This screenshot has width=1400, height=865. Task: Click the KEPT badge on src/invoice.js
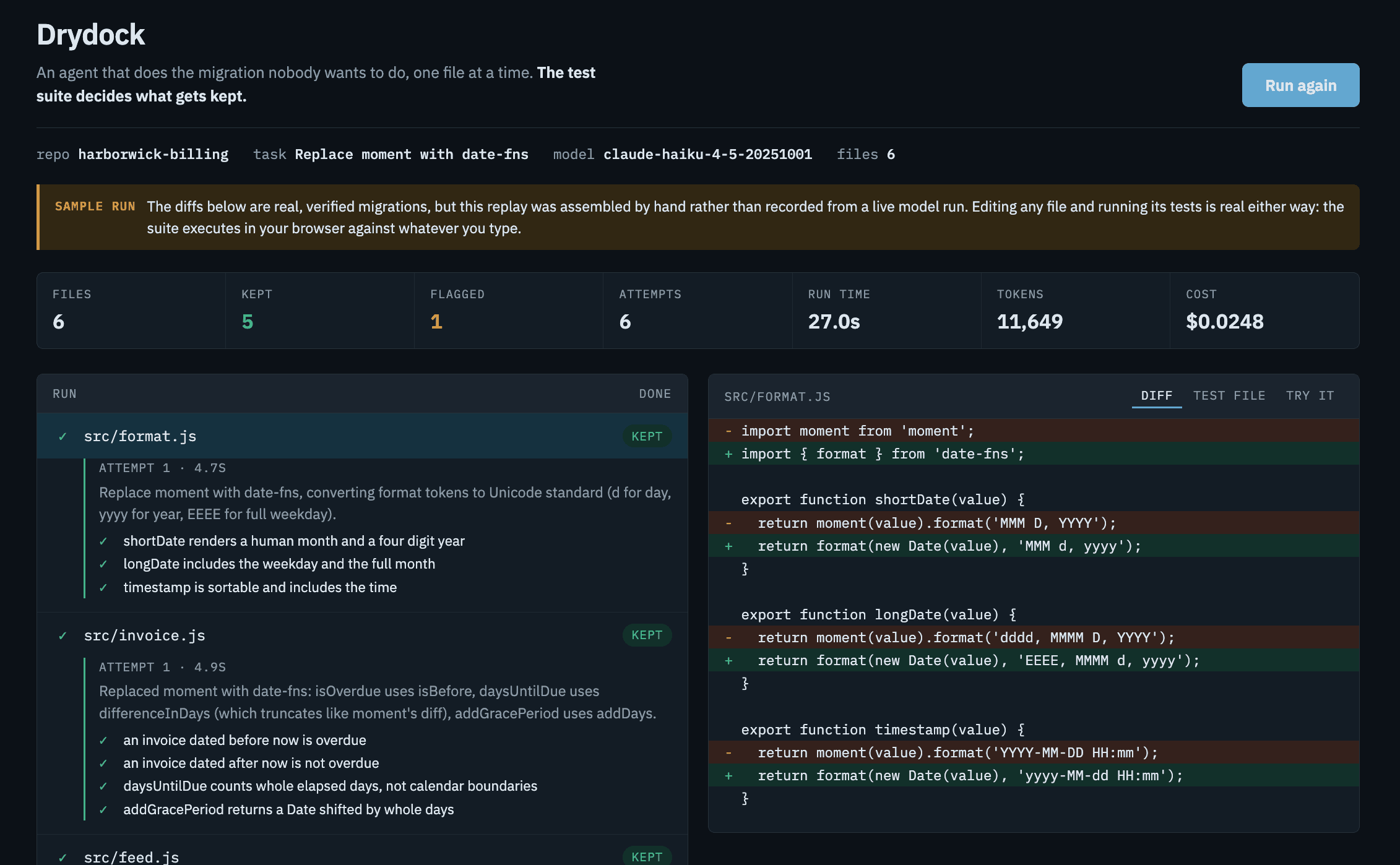point(647,635)
